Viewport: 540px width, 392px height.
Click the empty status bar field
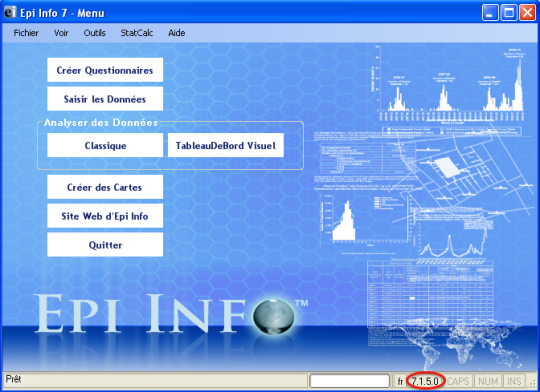(x=350, y=381)
